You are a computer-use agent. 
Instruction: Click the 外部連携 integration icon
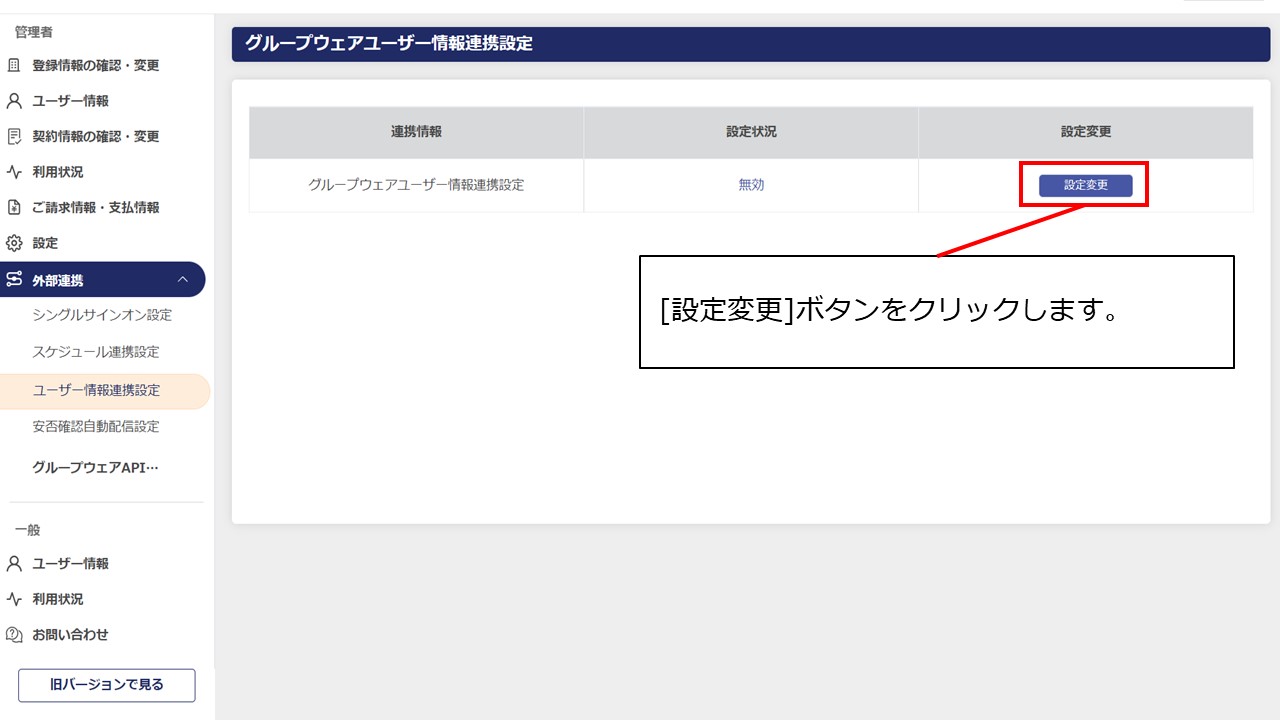14,279
